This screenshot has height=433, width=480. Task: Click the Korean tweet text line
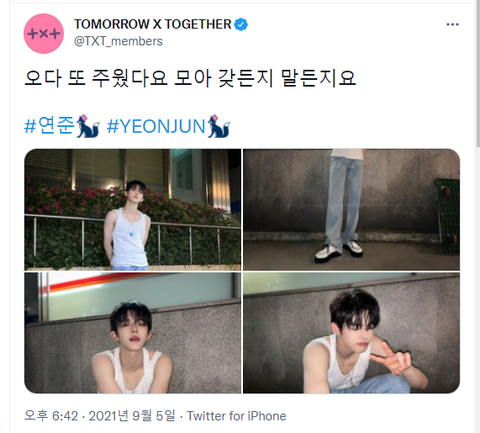coord(190,78)
